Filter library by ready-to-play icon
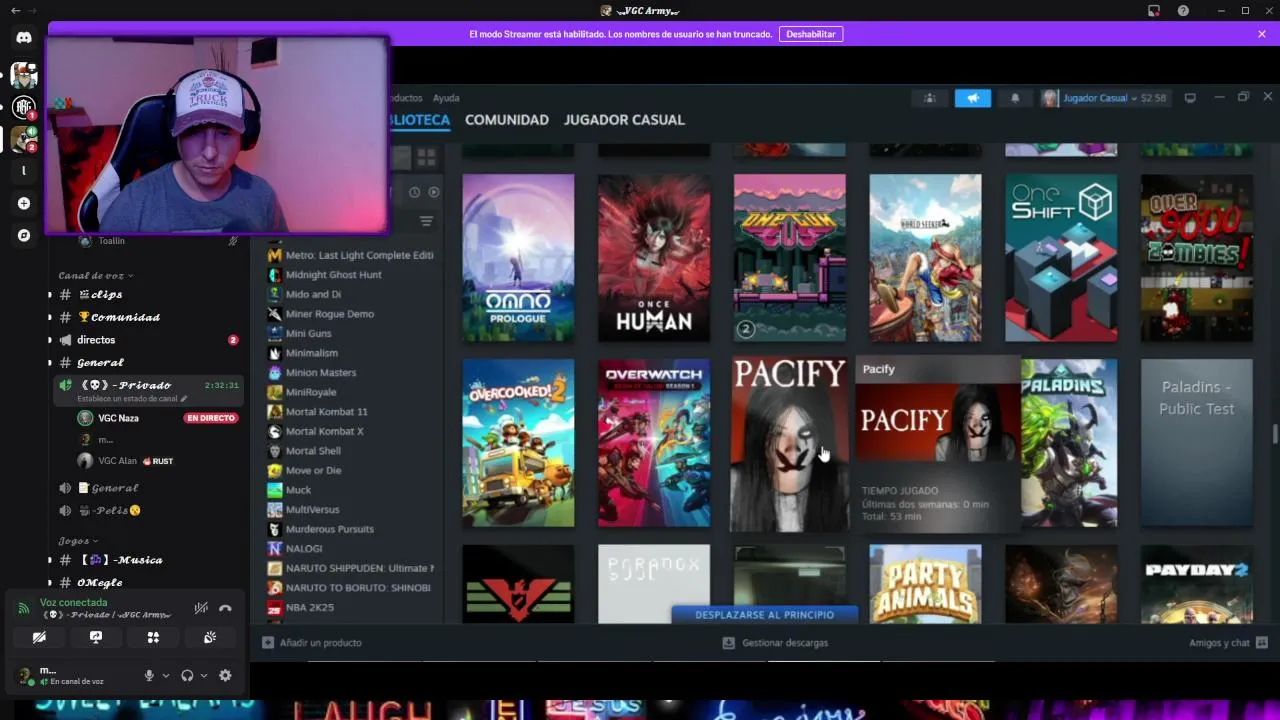The image size is (1280, 720). click(434, 192)
